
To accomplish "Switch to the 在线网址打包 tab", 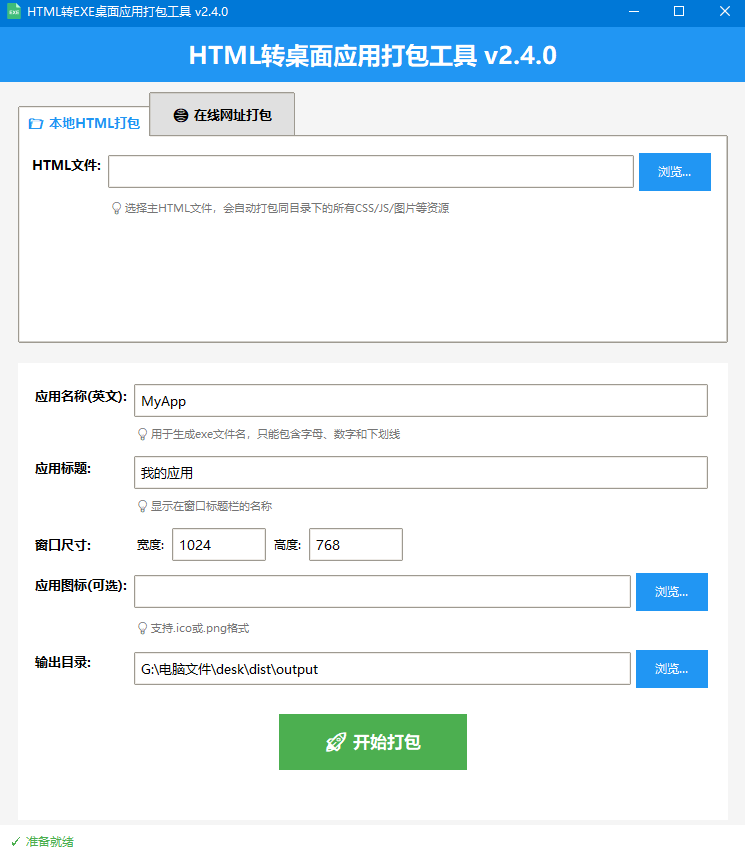I will click(222, 115).
